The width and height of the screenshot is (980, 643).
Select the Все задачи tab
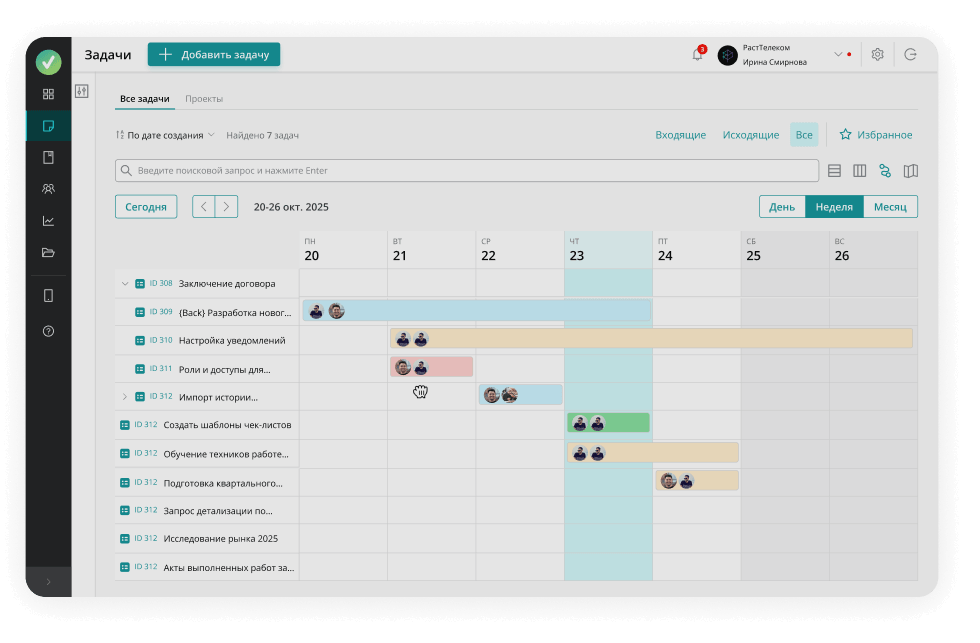click(x=145, y=99)
